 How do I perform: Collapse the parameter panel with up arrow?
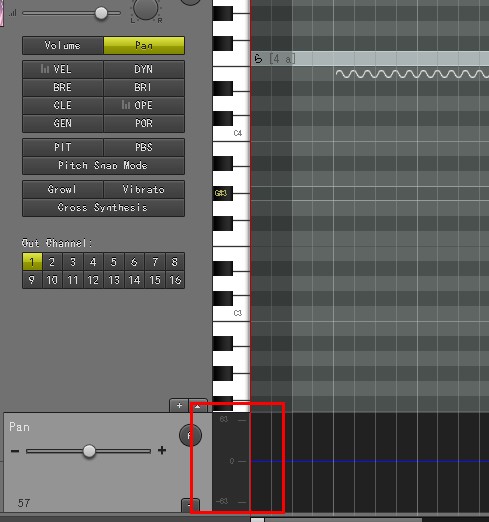click(198, 406)
